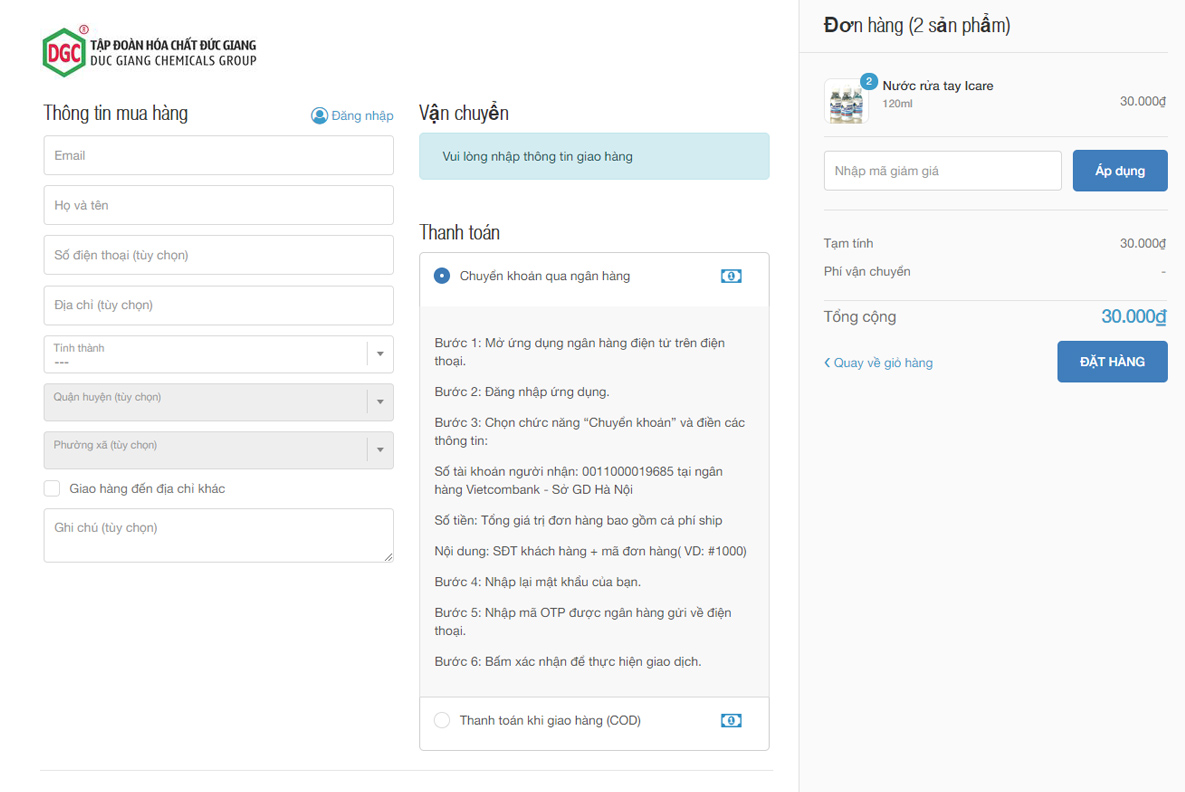This screenshot has height=792, width=1185.
Task: Tick the Giao hàng đến địa chỉ khác checkbox
Action: click(52, 489)
